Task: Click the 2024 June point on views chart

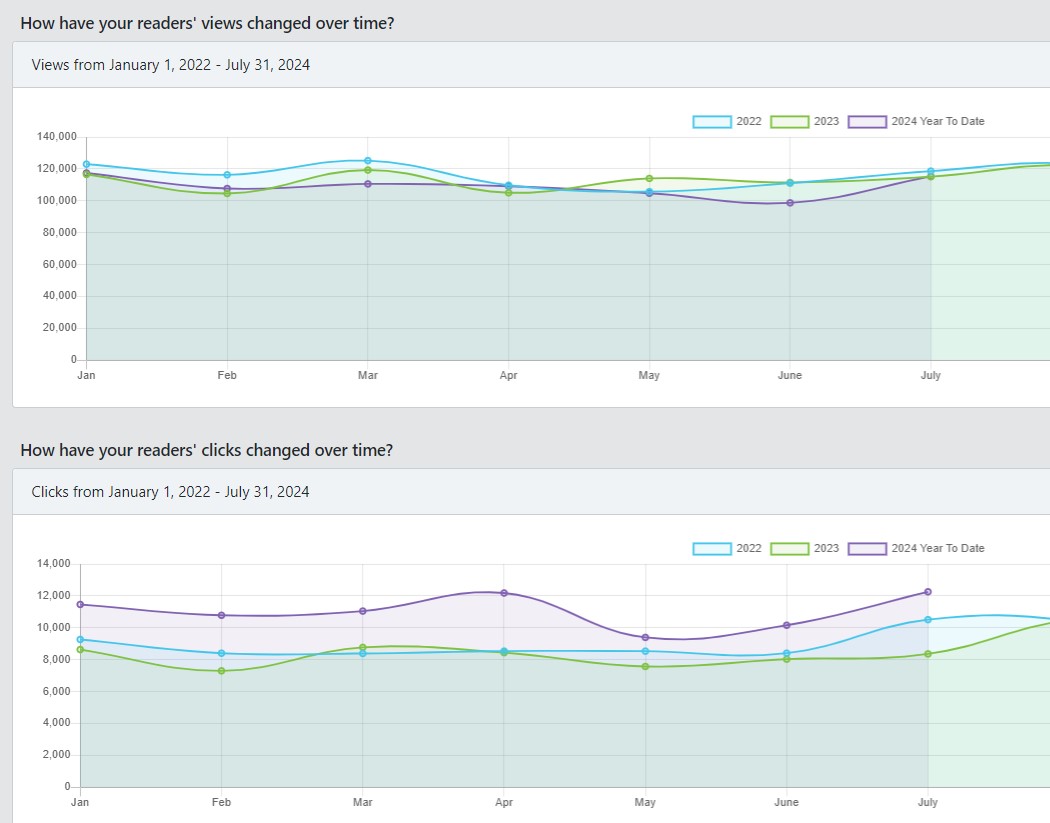Action: (x=790, y=203)
